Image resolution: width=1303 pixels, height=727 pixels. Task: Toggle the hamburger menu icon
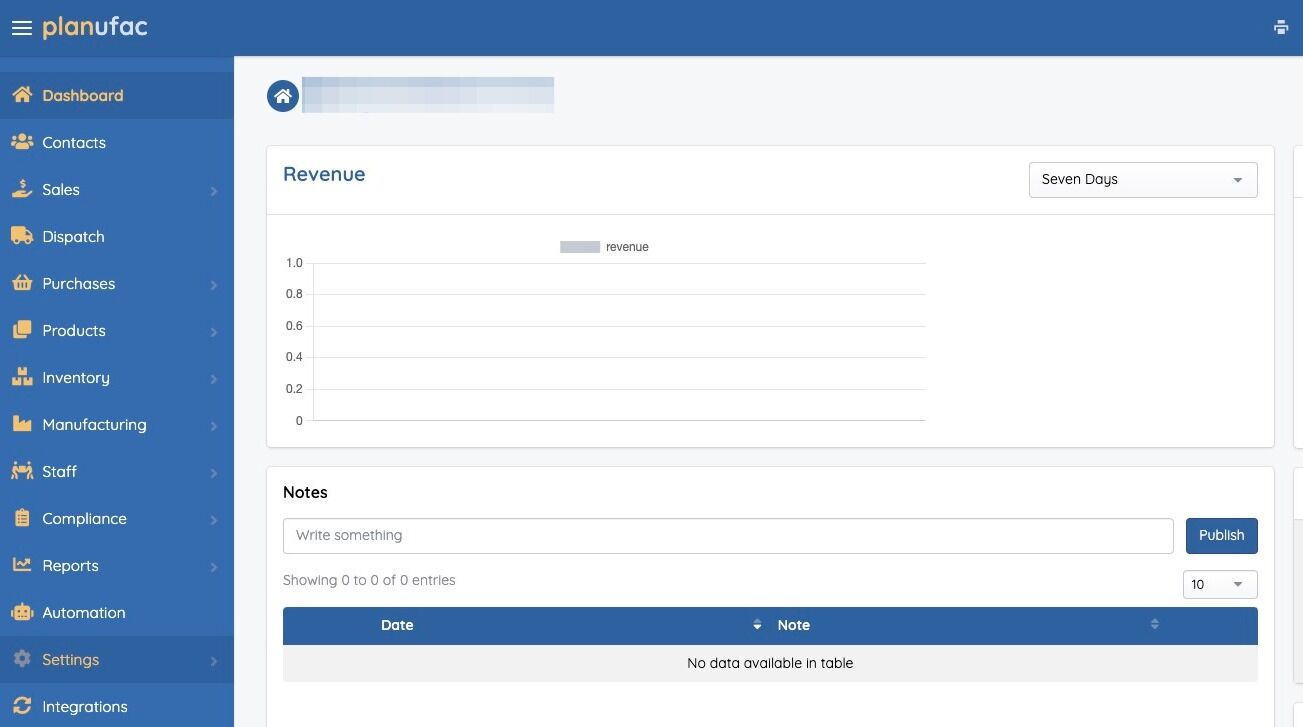(x=22, y=28)
